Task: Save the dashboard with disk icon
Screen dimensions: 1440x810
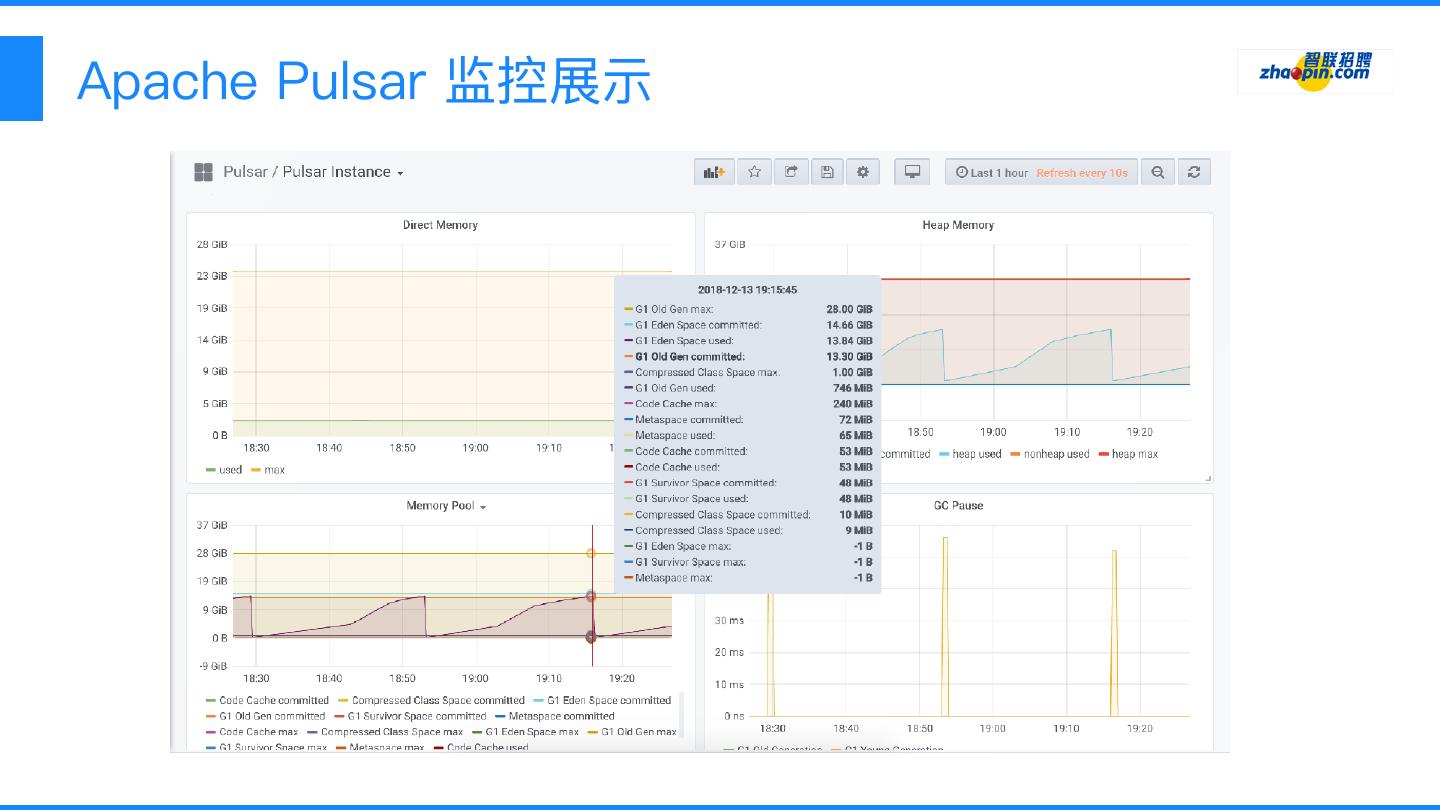Action: [x=827, y=172]
